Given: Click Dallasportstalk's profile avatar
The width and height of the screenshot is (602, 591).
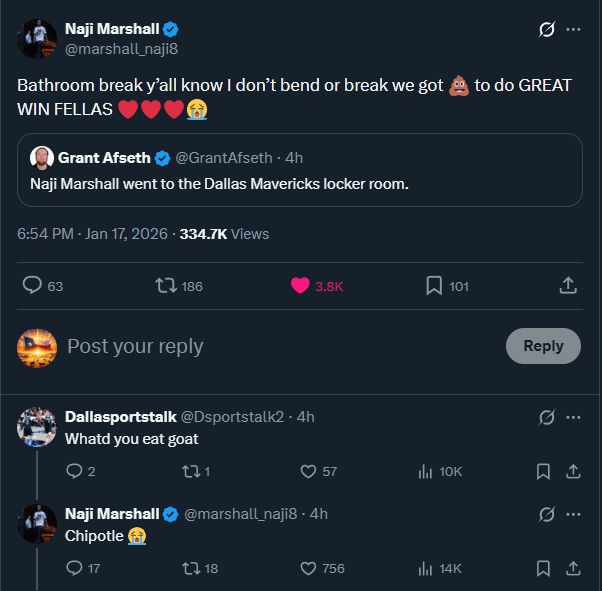Looking at the screenshot, I should click(x=37, y=427).
